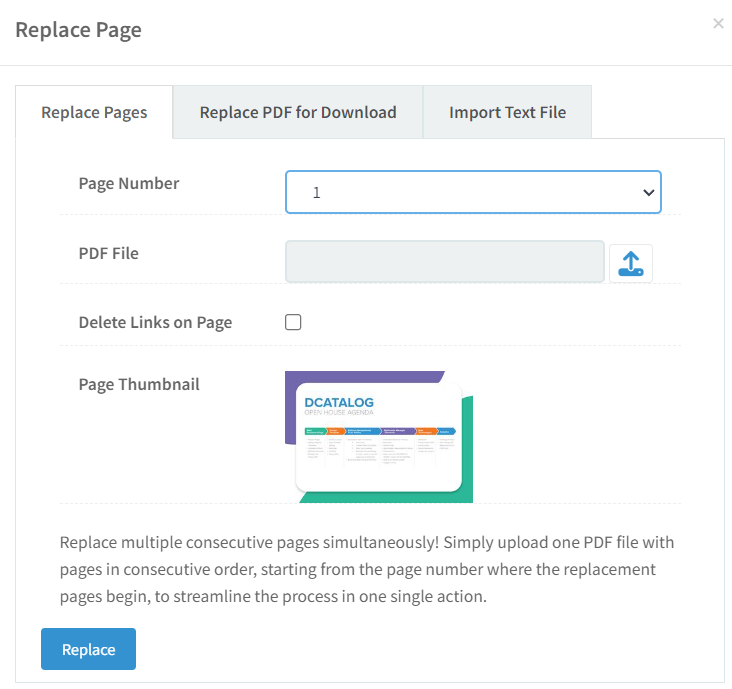This screenshot has height=689, width=732.
Task: Enable the Delete Links on Page checkbox
Action: tap(293, 322)
